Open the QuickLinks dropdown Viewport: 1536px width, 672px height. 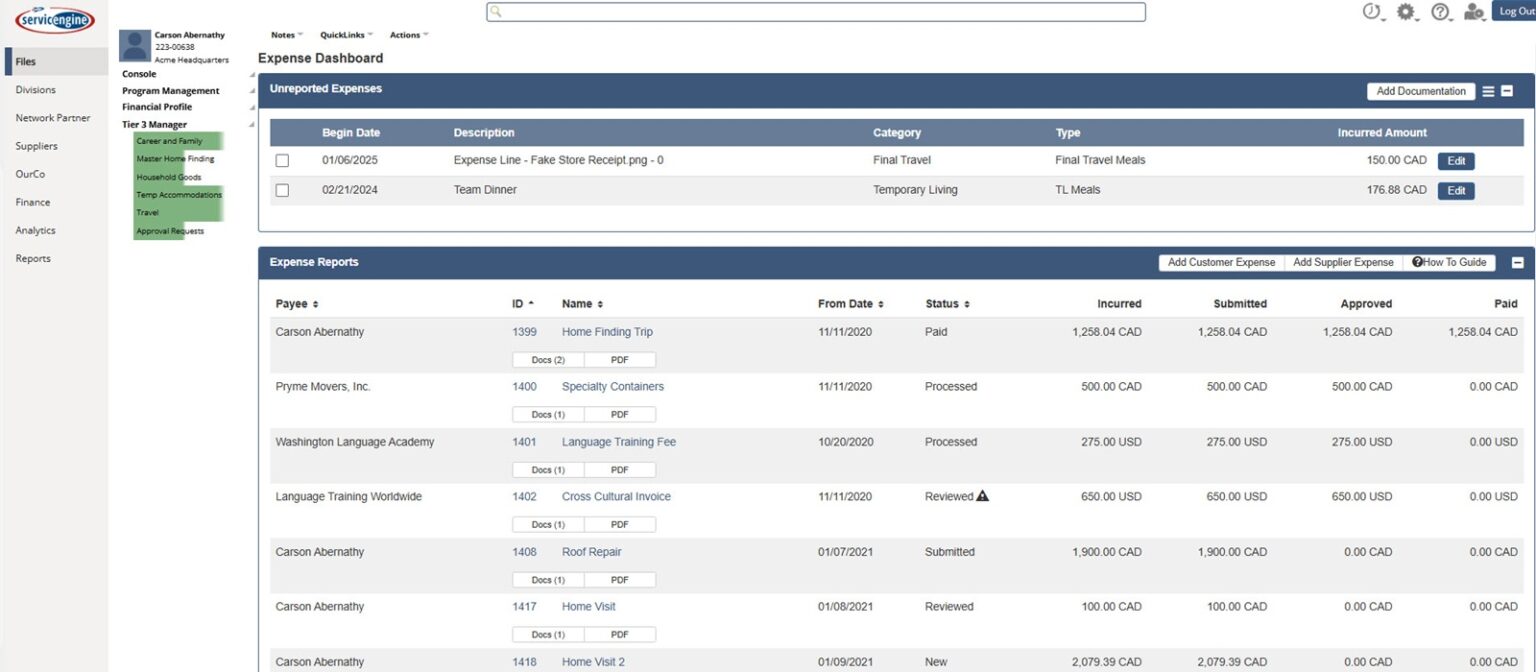coord(346,35)
